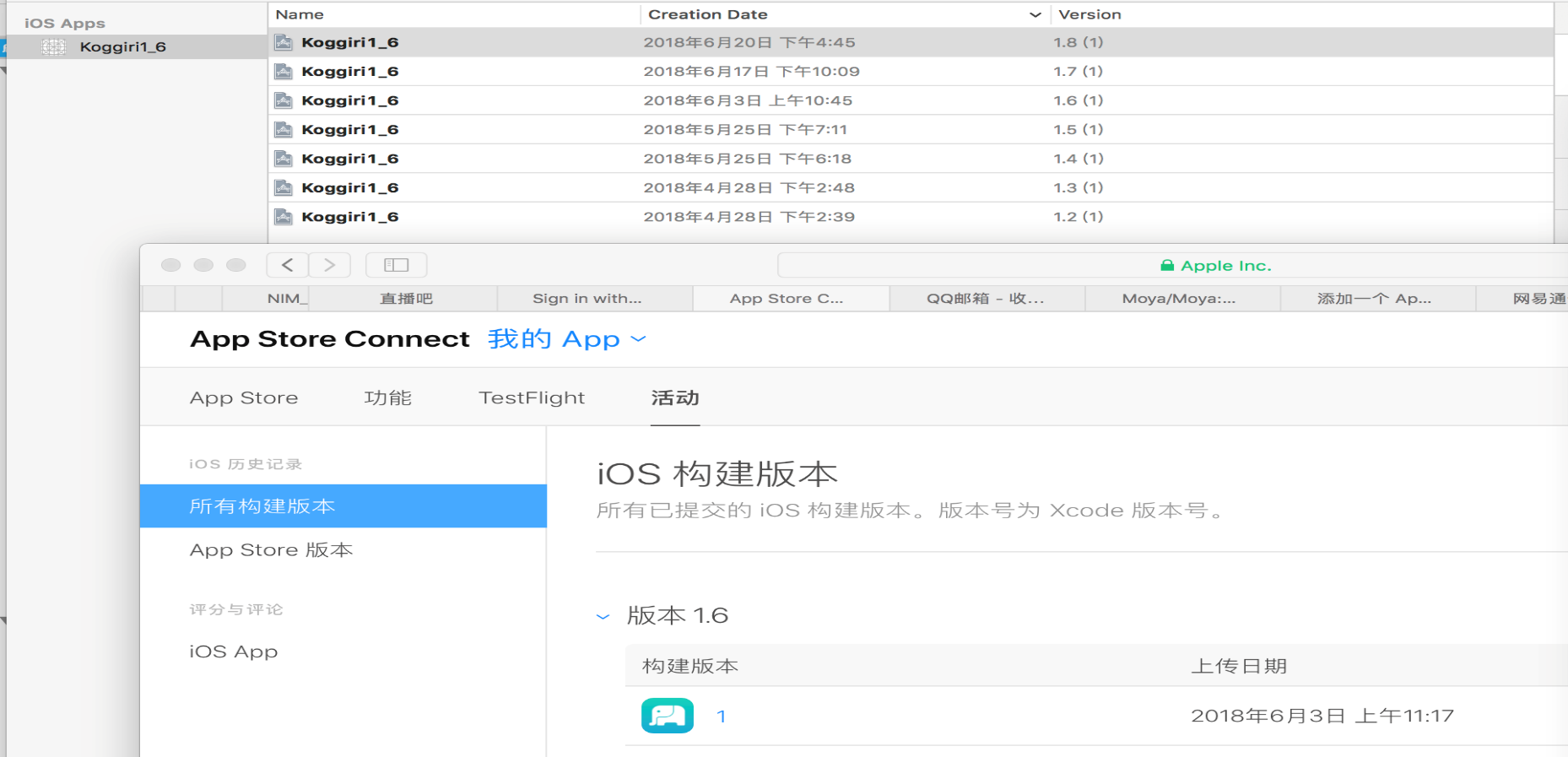Click archive icon of version 1.7 row
The height and width of the screenshot is (757, 1568).
pyautogui.click(x=284, y=71)
